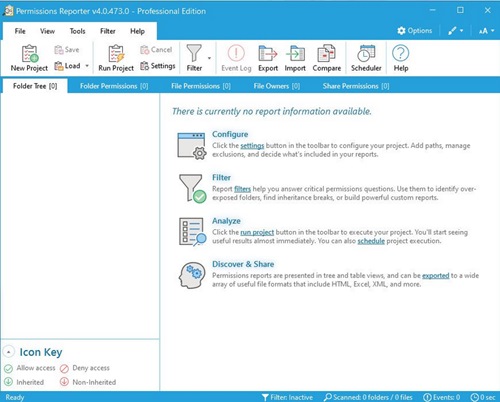Follow the settings link under Configure

(252, 146)
